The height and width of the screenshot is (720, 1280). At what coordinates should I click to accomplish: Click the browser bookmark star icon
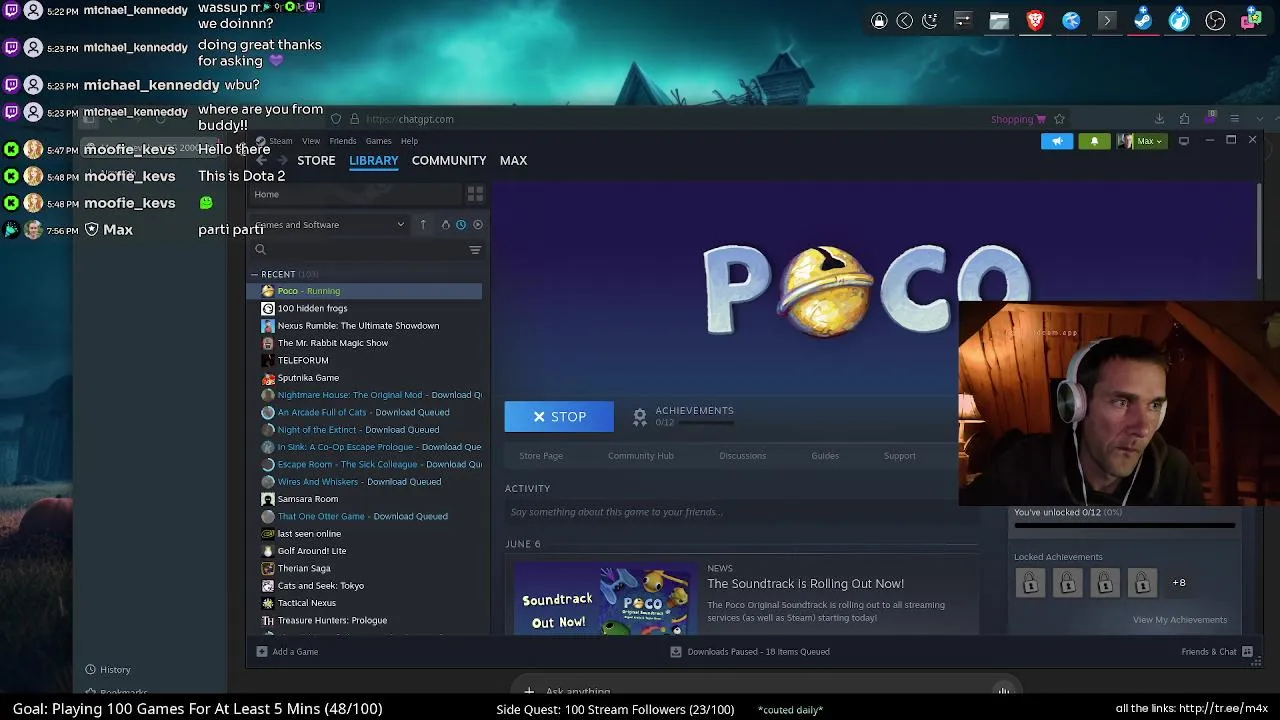click(1059, 119)
